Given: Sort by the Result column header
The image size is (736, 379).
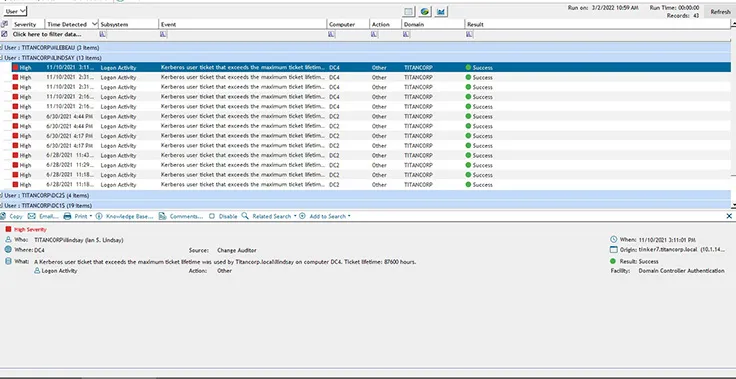Looking at the screenshot, I should pos(598,24).
